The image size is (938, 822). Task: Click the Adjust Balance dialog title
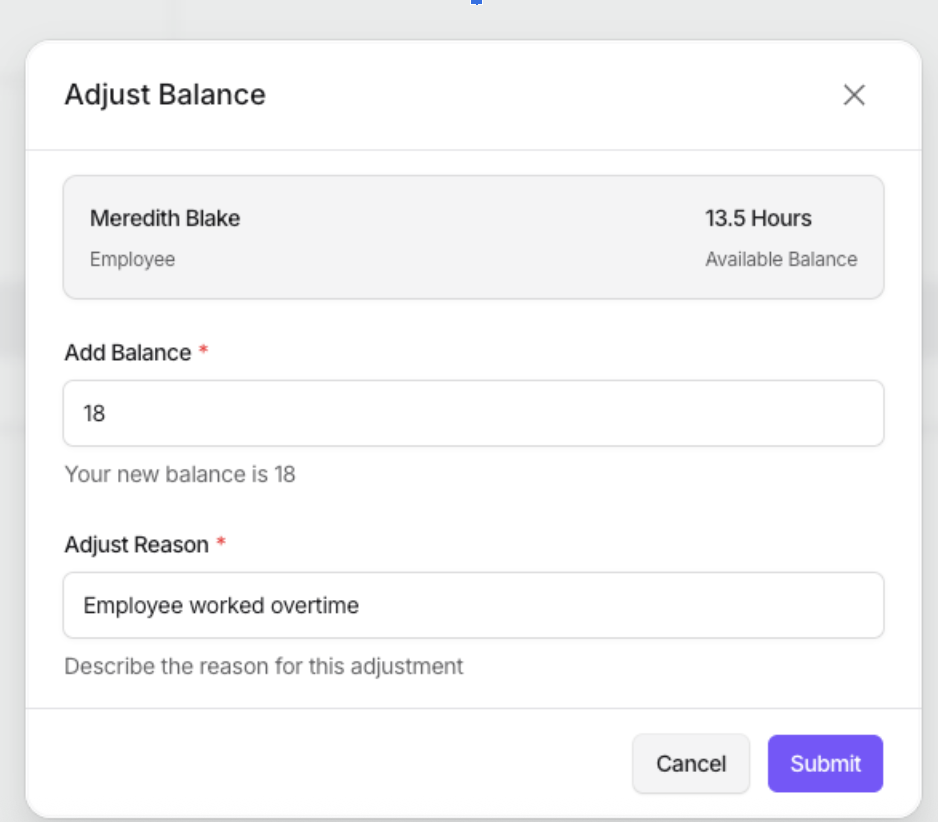[x=165, y=95]
